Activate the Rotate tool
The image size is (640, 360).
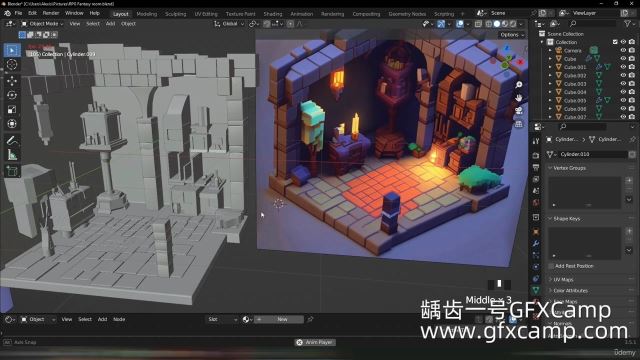[12, 95]
